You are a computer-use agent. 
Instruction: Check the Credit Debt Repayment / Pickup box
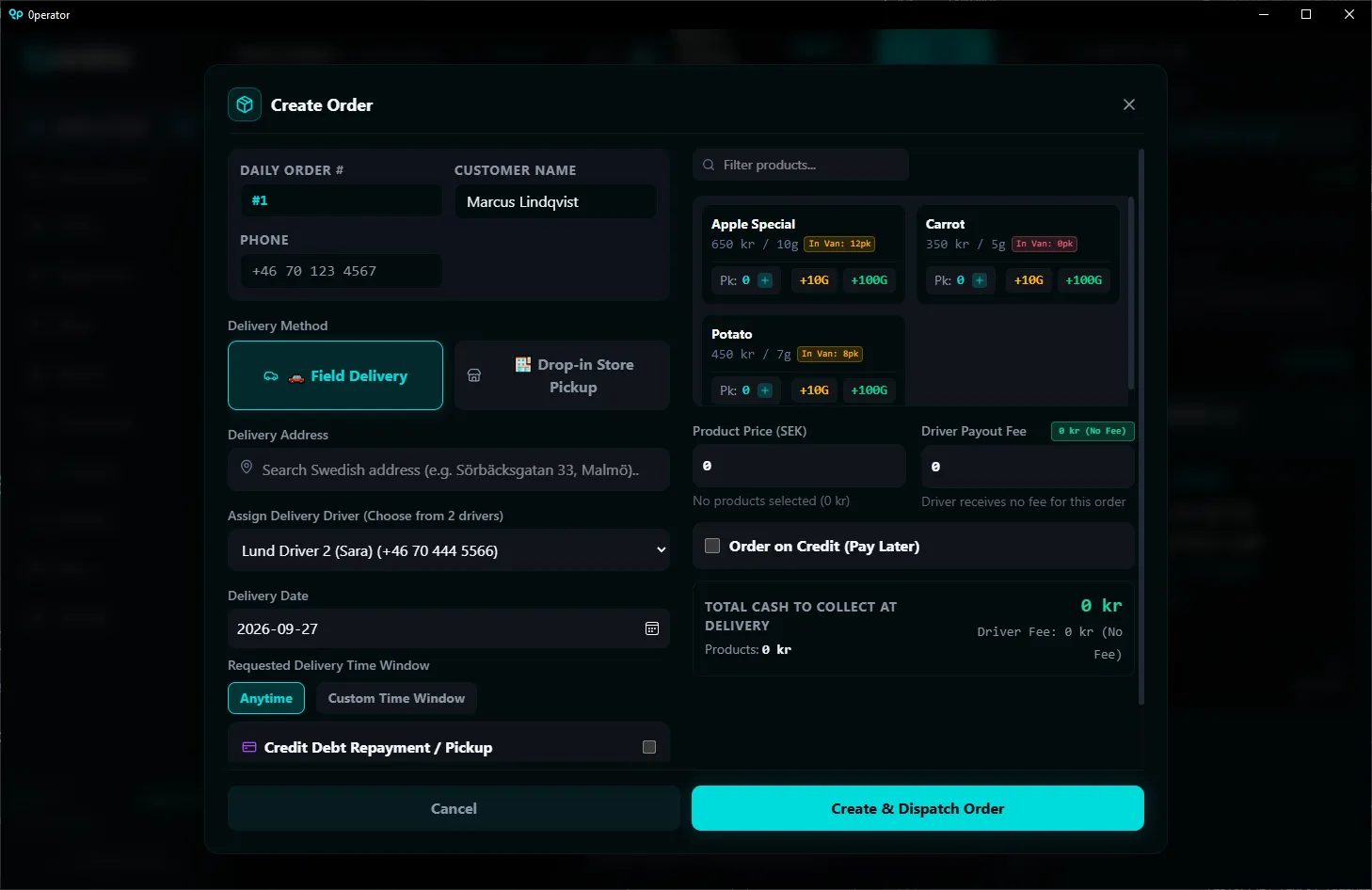[649, 747]
